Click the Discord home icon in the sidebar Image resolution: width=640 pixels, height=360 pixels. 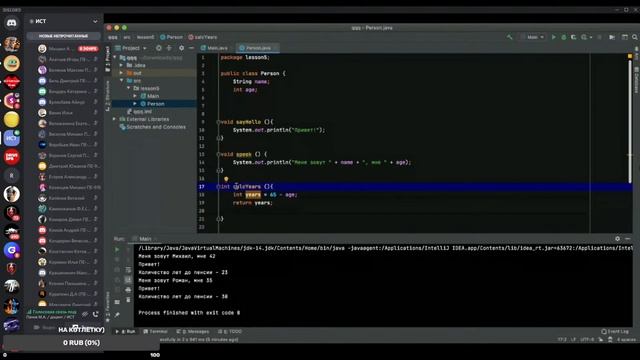(11, 23)
